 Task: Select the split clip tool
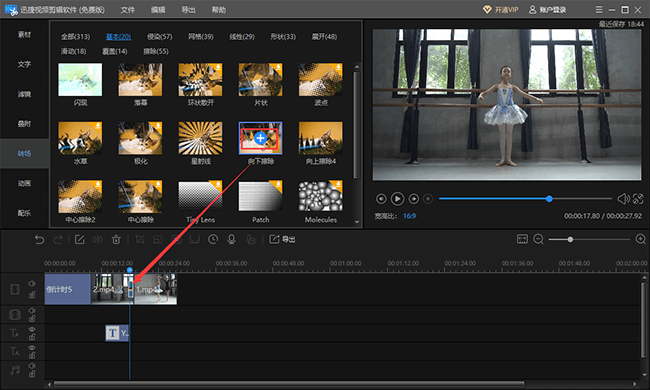[98, 240]
